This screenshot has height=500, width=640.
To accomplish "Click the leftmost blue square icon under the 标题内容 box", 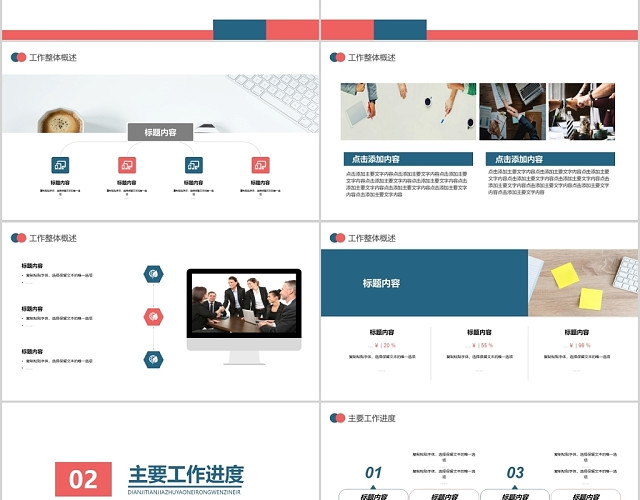I will tap(60, 165).
